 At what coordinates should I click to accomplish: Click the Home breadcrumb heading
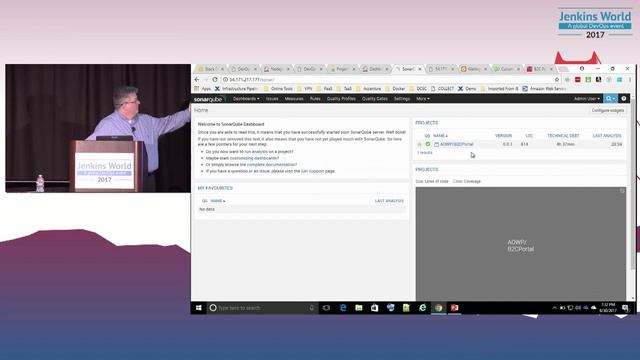pyautogui.click(x=201, y=110)
